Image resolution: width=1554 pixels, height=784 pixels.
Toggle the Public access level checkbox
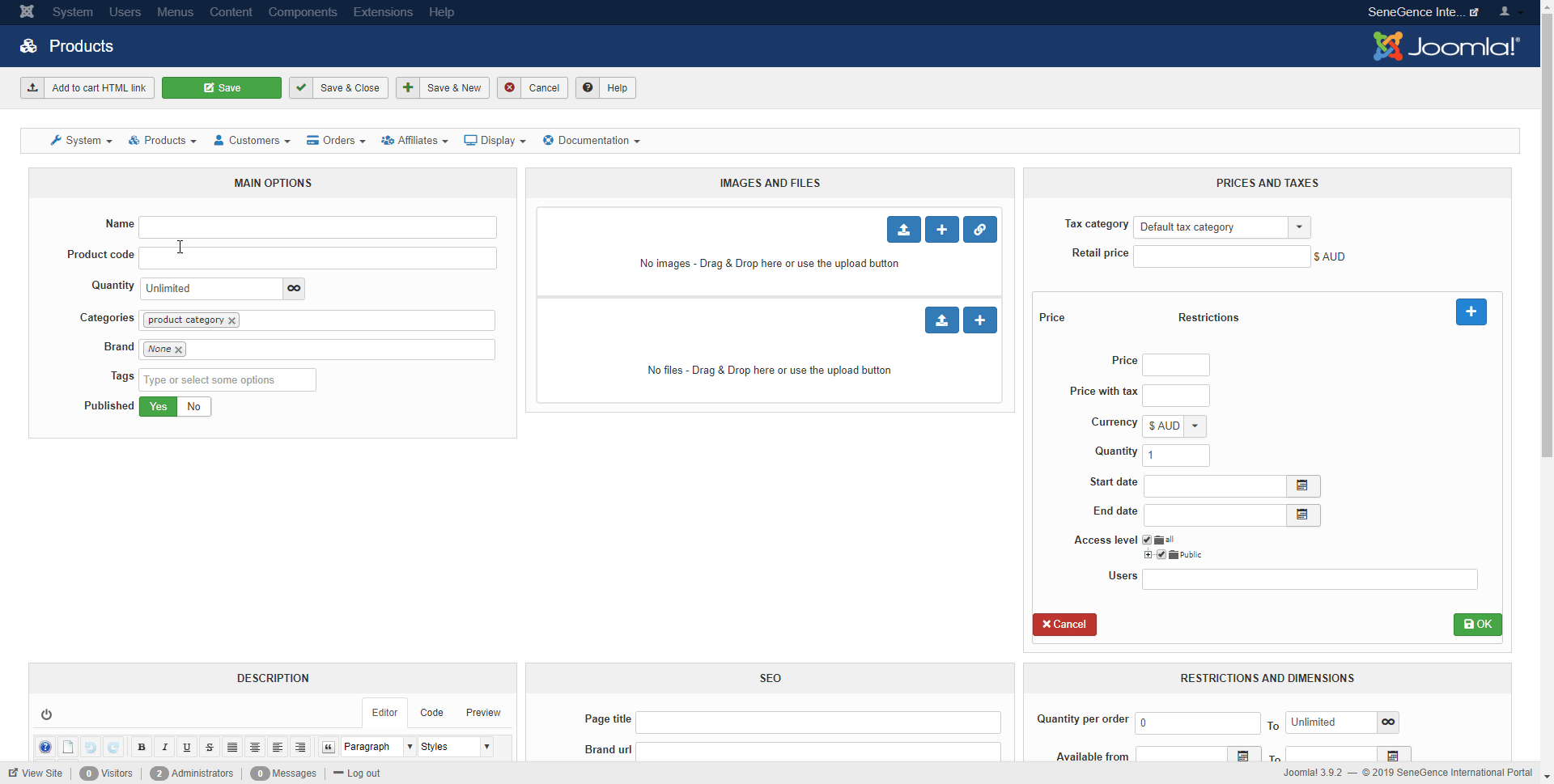[1161, 555]
